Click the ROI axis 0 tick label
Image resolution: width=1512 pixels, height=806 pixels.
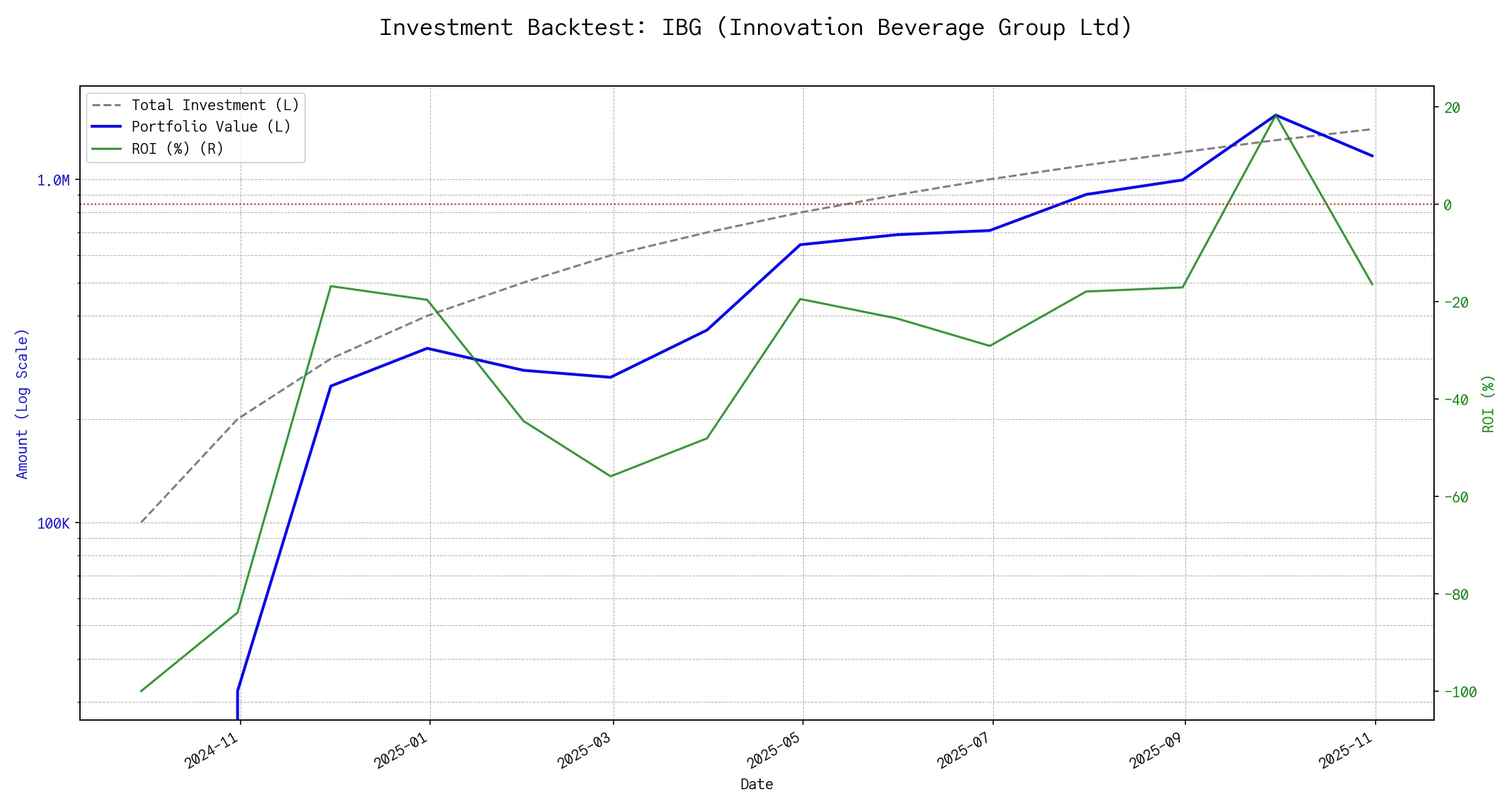(1448, 206)
